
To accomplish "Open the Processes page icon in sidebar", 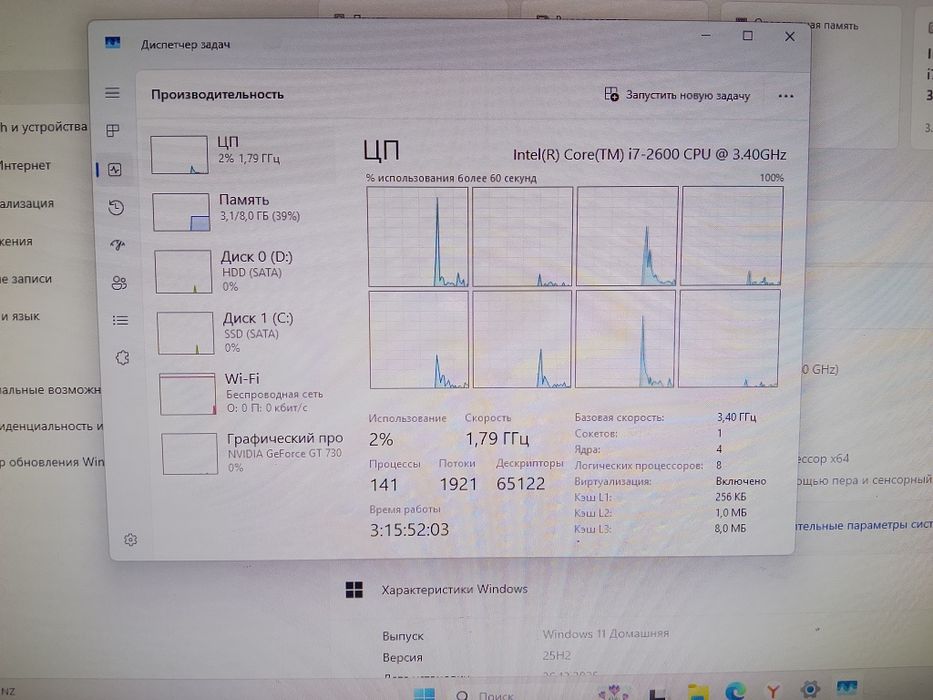I will pyautogui.click(x=113, y=130).
